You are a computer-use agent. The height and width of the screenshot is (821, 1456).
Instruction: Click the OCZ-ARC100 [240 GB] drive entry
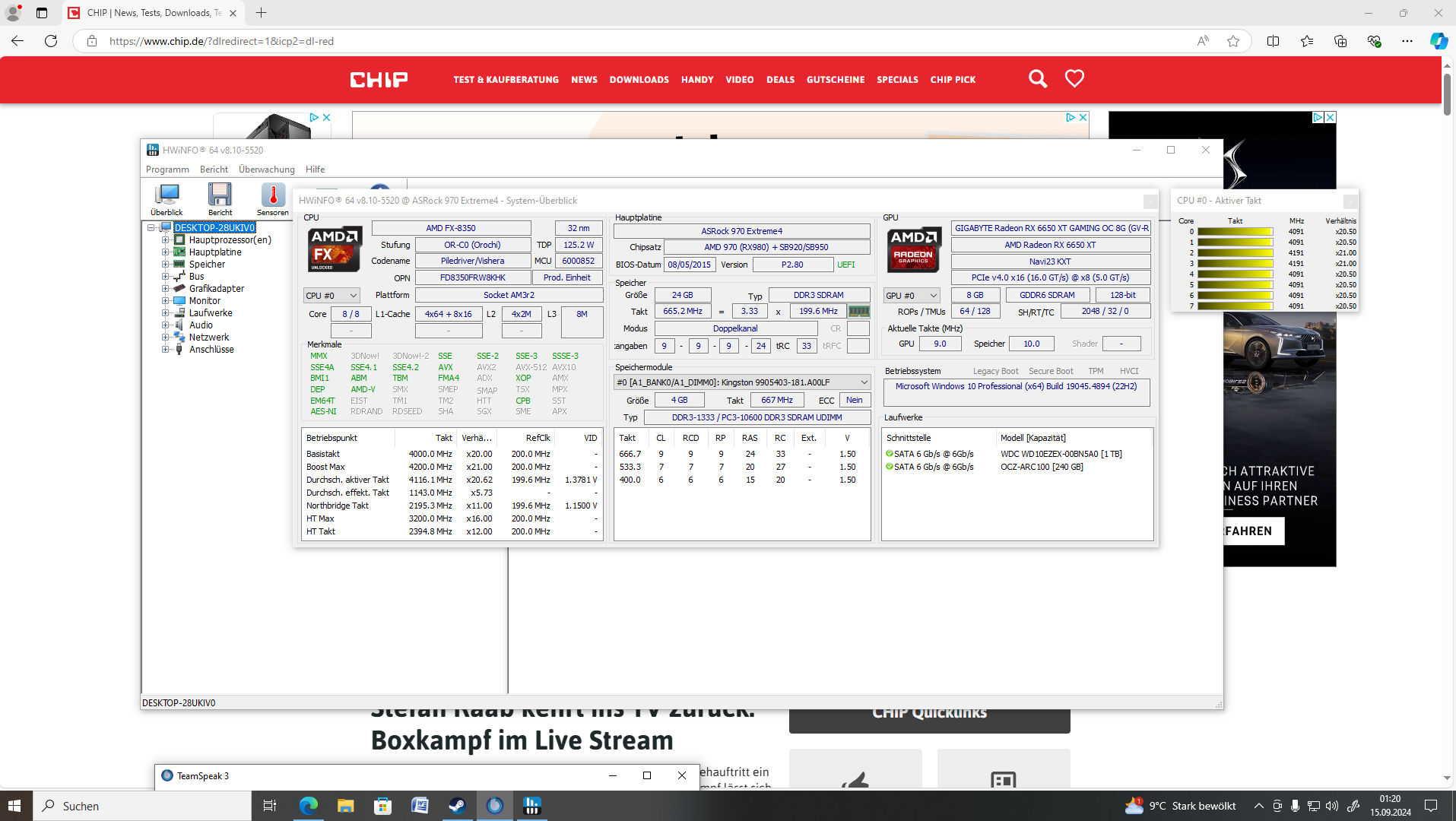(x=1042, y=467)
